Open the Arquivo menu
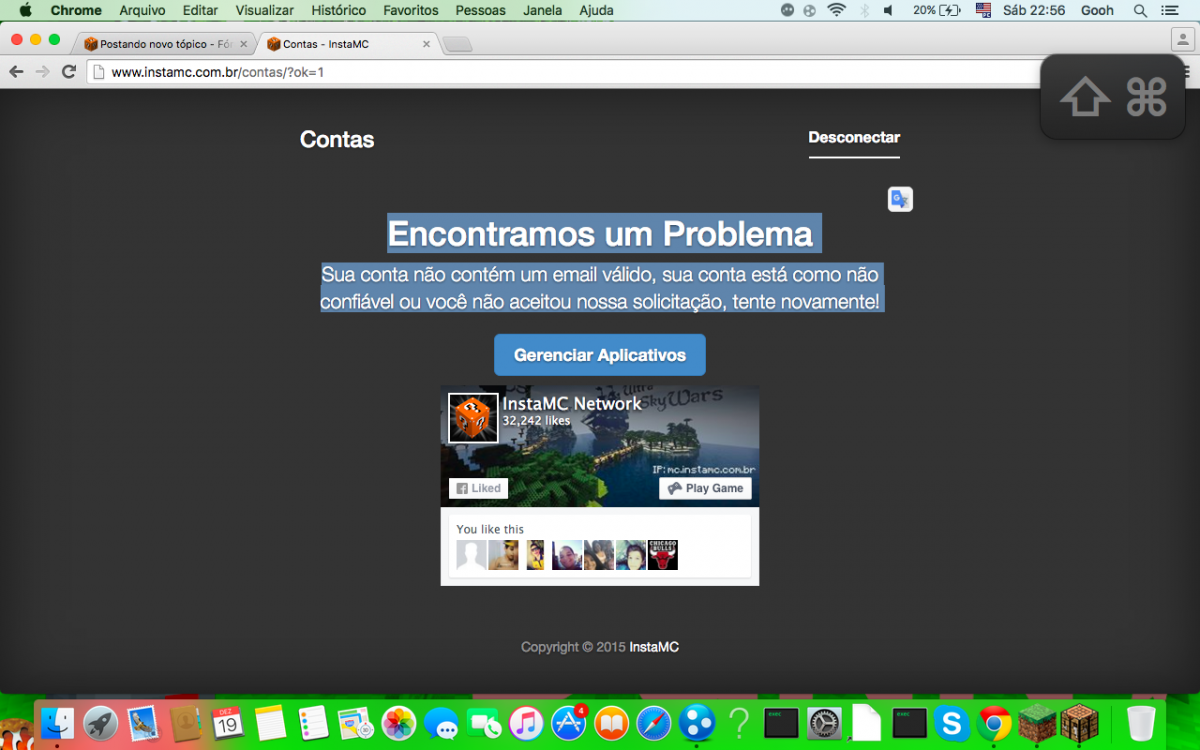This screenshot has width=1200, height=750. [x=142, y=10]
